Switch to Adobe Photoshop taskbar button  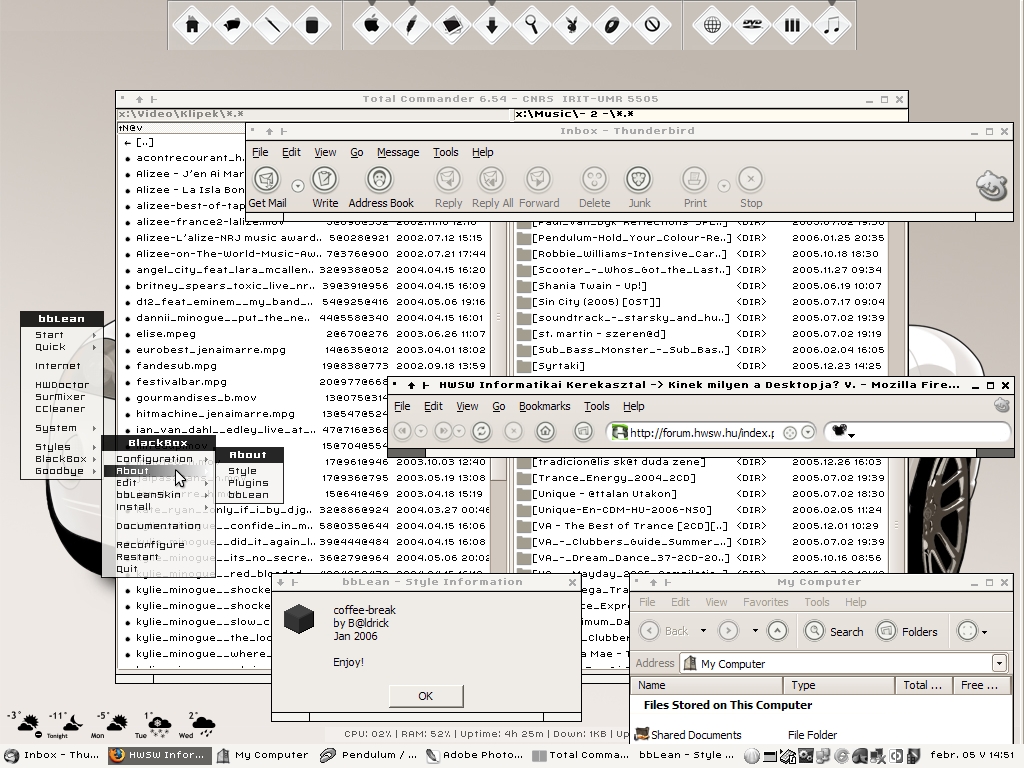(474, 755)
